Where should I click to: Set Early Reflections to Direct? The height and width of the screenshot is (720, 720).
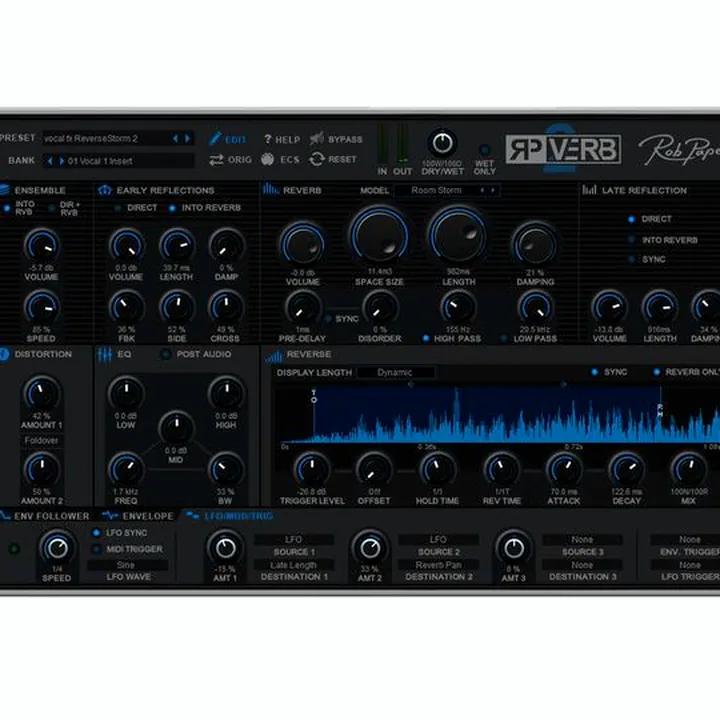coord(118,208)
